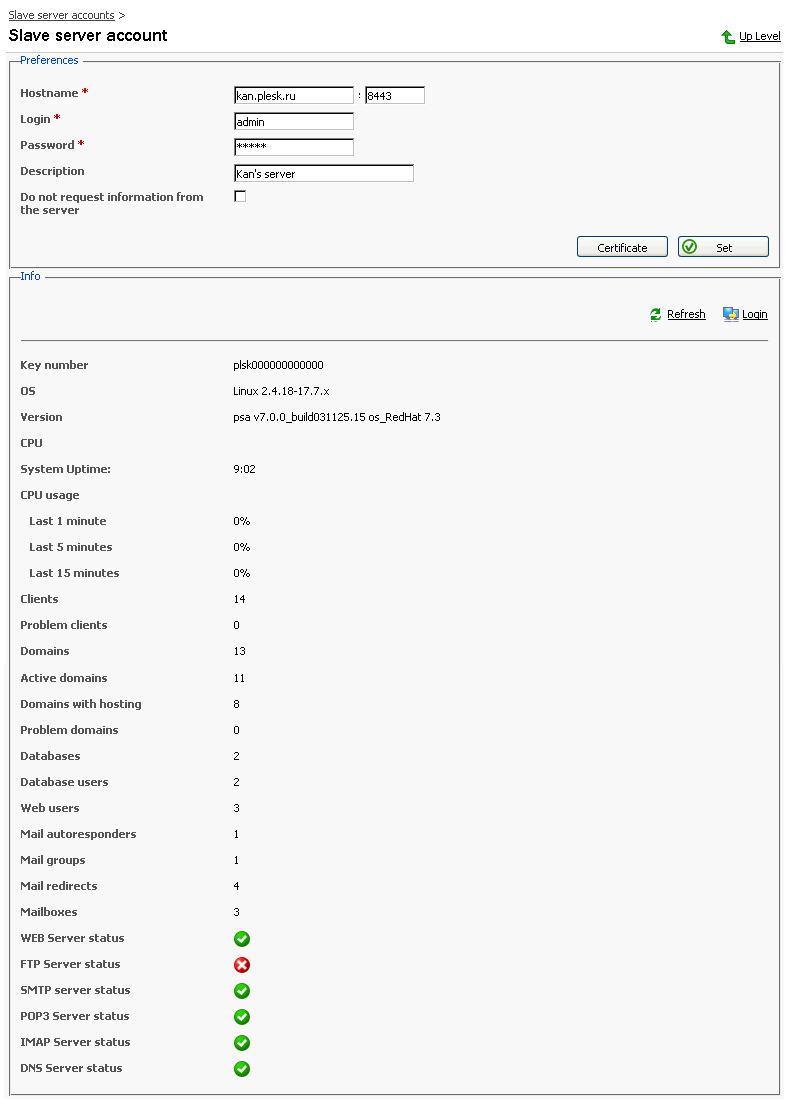The width and height of the screenshot is (791, 1101).
Task: Click the Refresh icon in Info panel
Action: 656,314
